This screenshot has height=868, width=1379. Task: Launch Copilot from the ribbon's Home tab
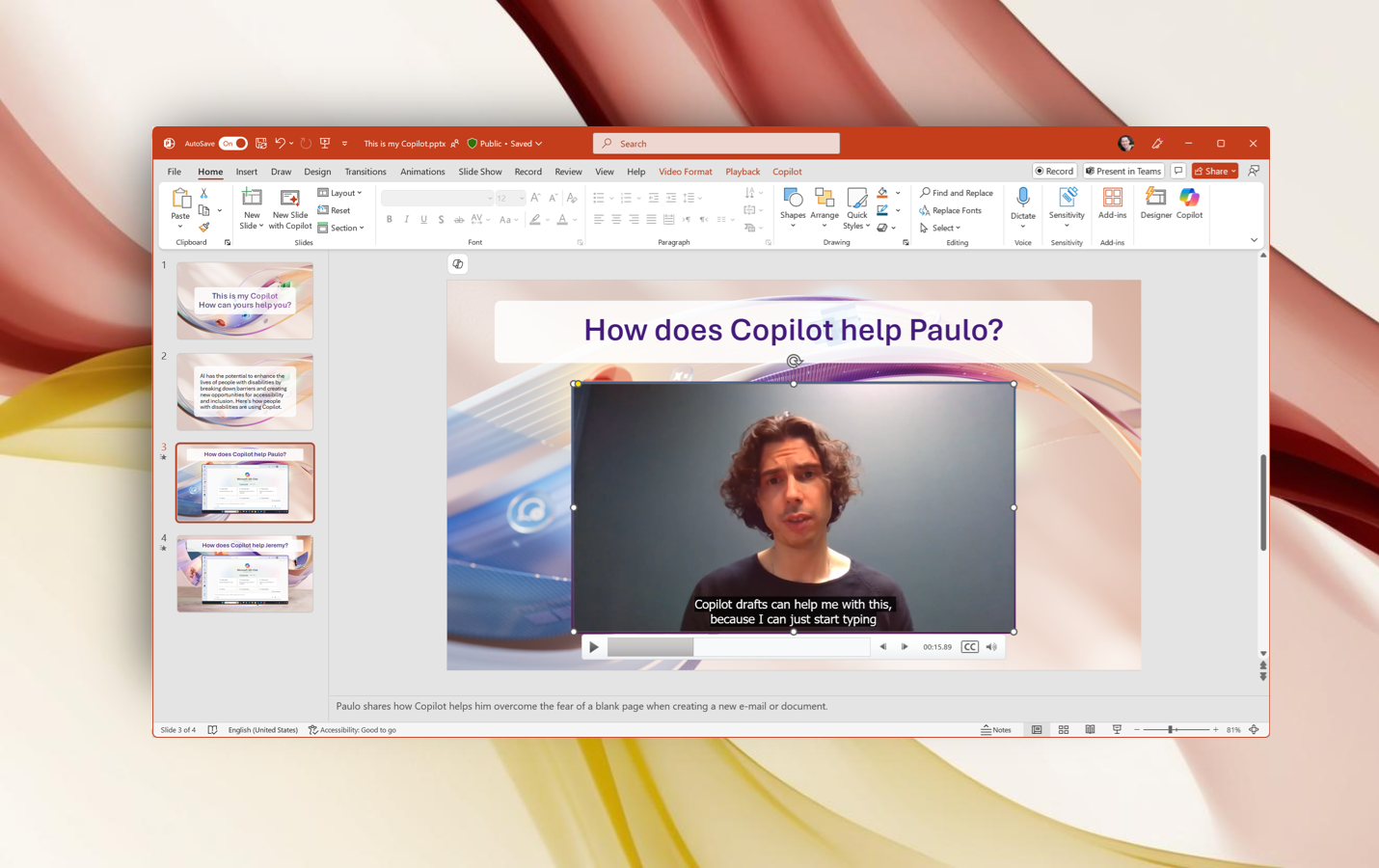(1189, 203)
